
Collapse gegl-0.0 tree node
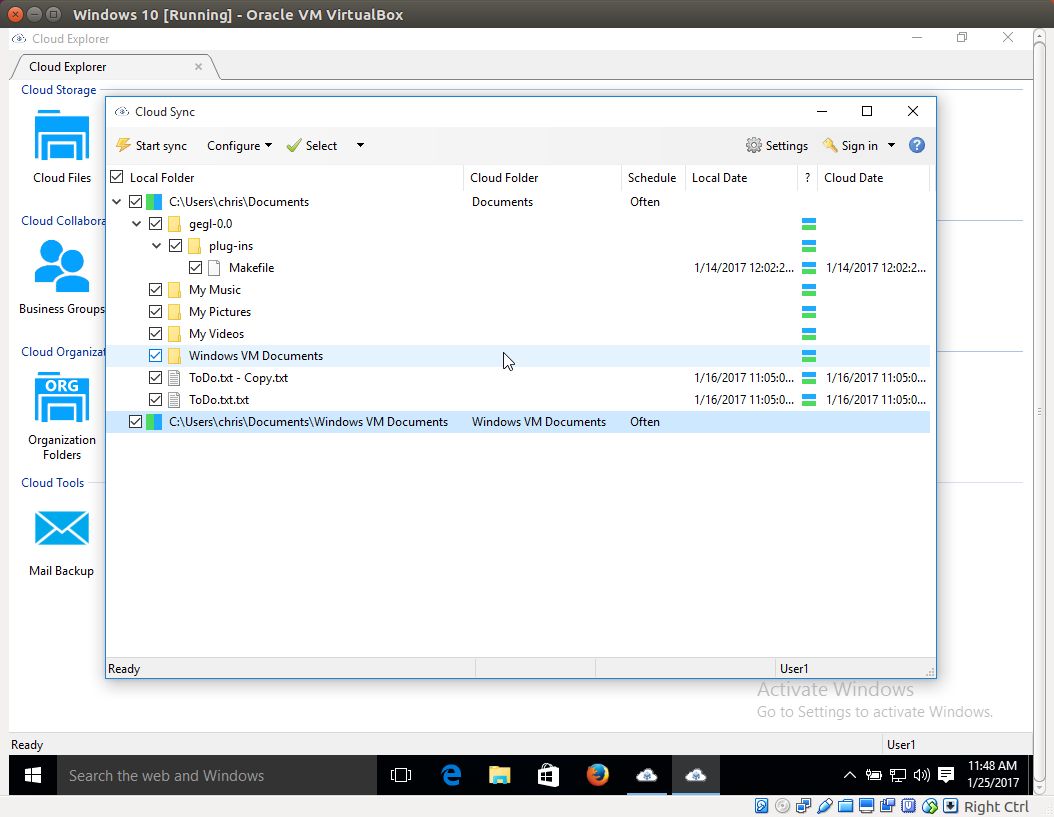coord(136,224)
